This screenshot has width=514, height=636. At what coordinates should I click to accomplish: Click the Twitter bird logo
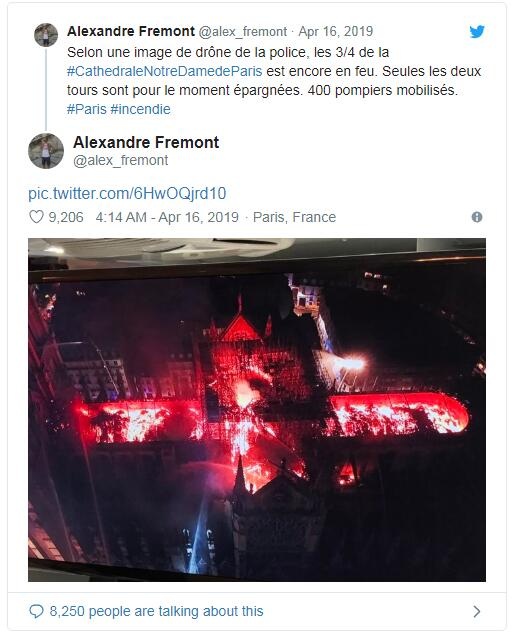coord(477,32)
